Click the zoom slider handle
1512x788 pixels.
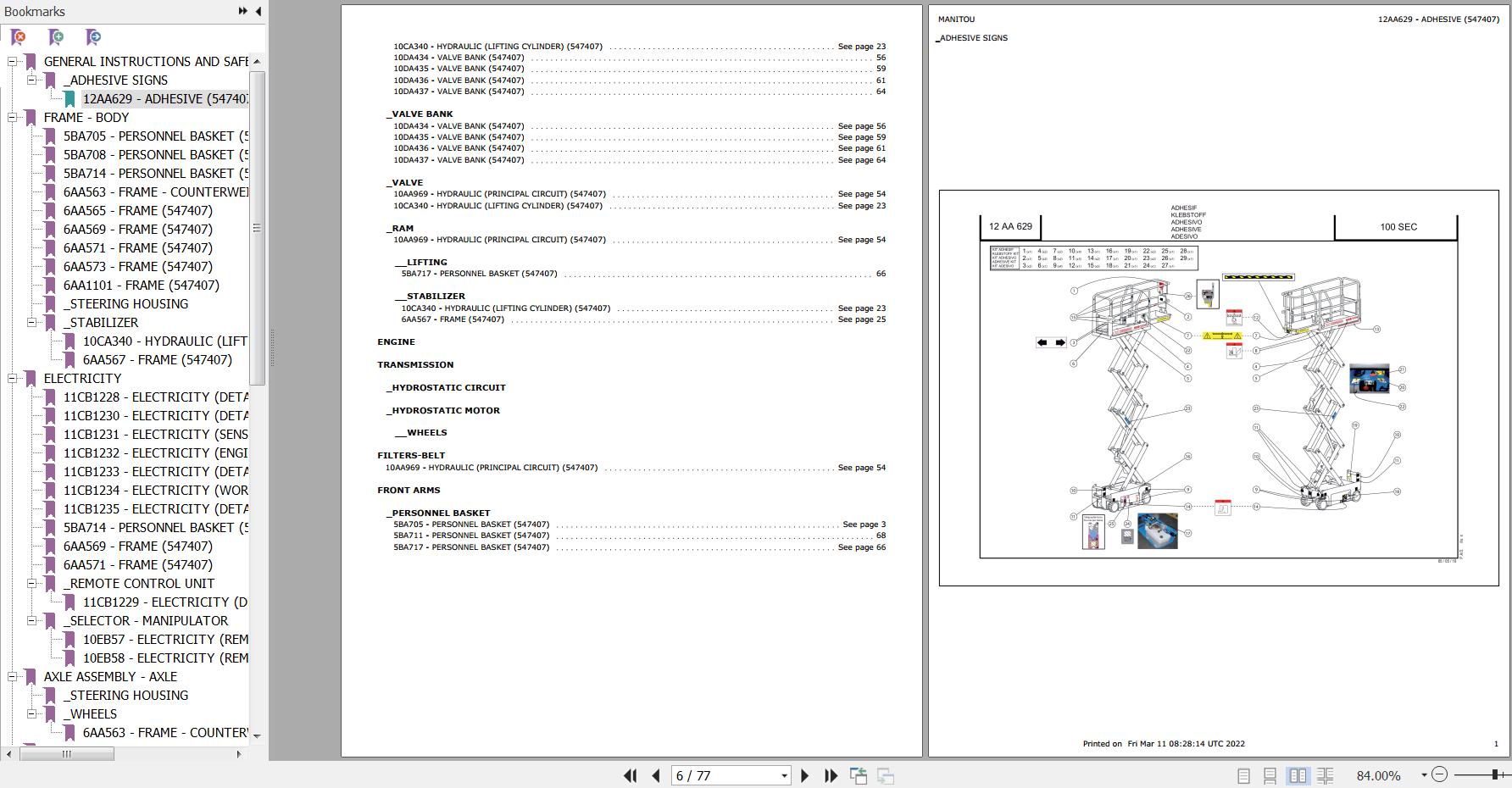click(x=1496, y=774)
